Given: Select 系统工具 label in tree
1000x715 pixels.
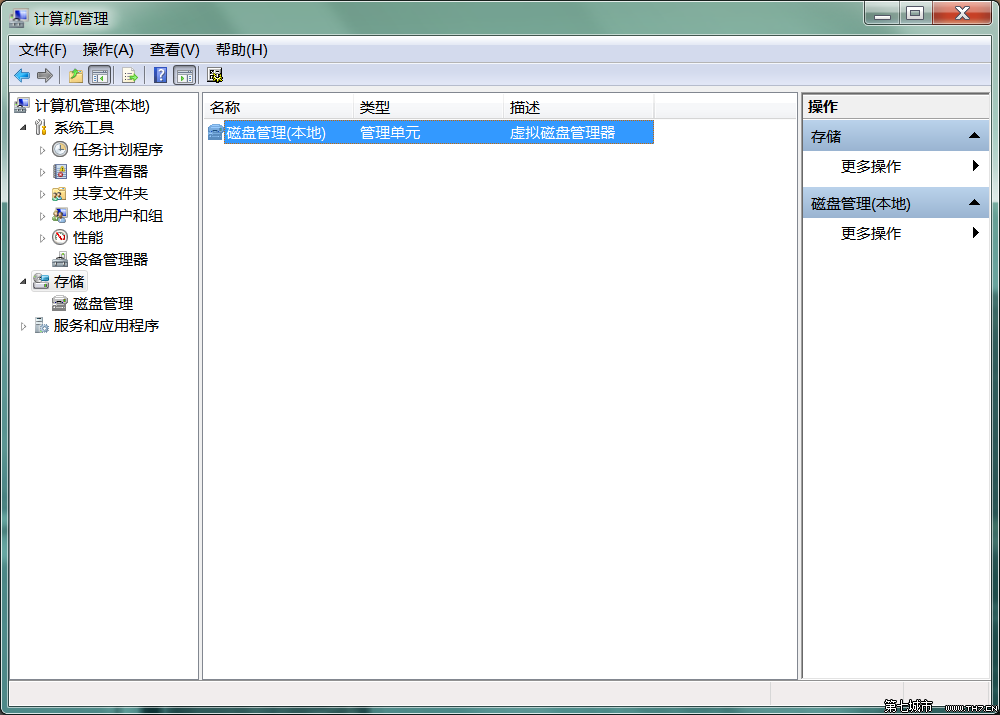Looking at the screenshot, I should [84, 128].
